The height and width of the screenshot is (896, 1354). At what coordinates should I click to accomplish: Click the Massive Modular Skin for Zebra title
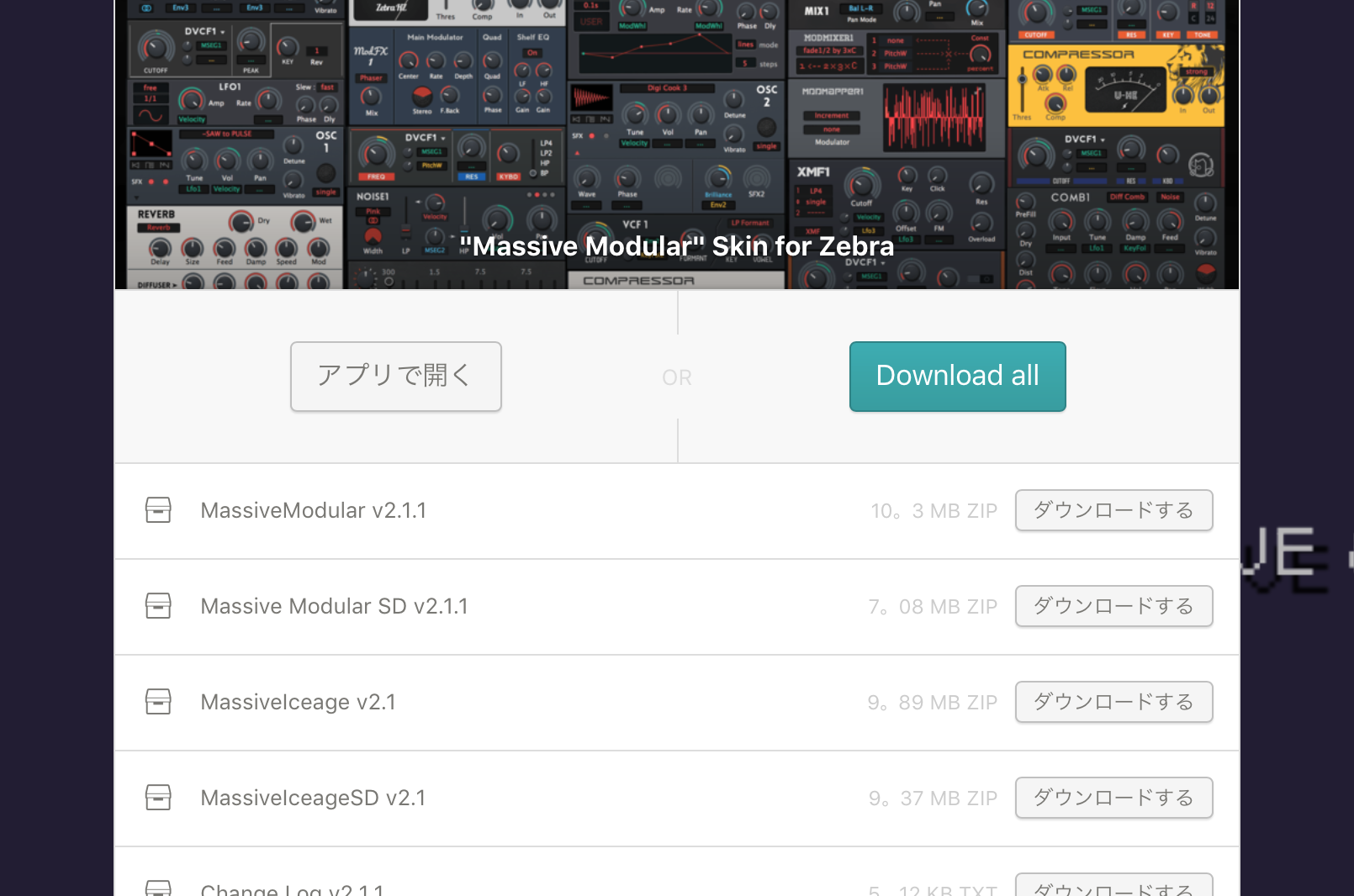[677, 246]
